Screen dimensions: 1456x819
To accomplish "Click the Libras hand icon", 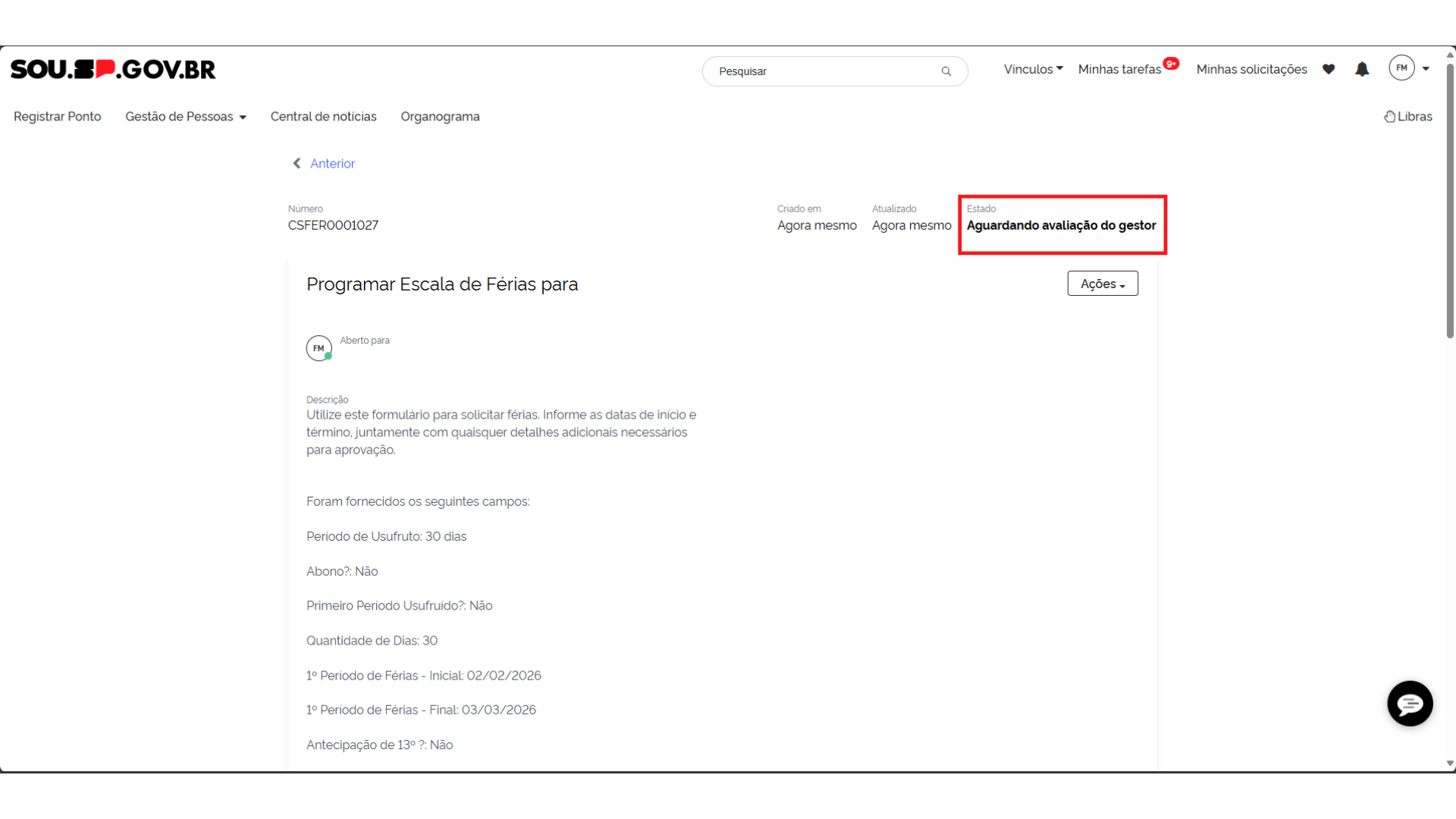I will (1389, 117).
